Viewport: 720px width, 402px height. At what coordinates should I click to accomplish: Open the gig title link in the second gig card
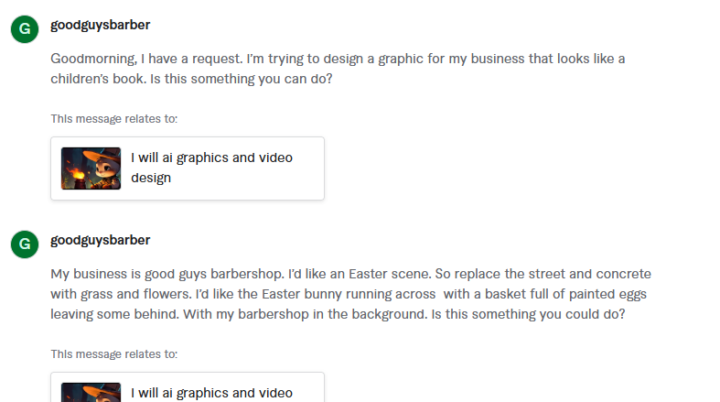pos(212,393)
